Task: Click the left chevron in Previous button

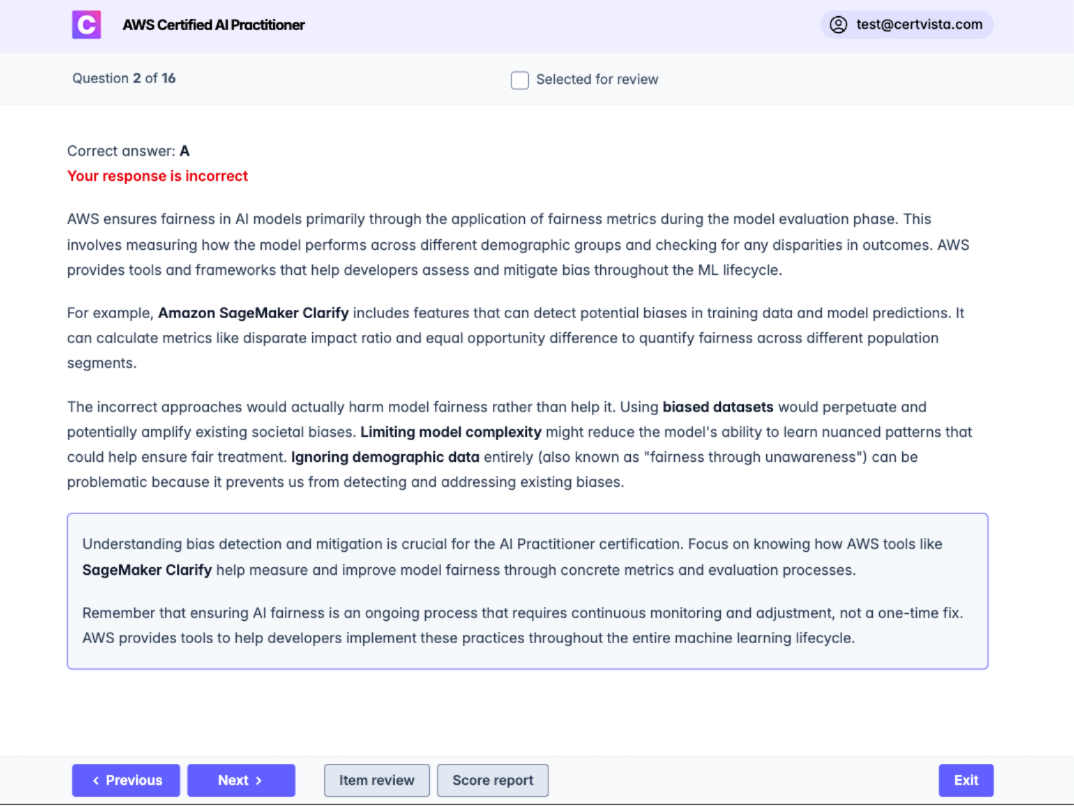Action: coord(96,781)
